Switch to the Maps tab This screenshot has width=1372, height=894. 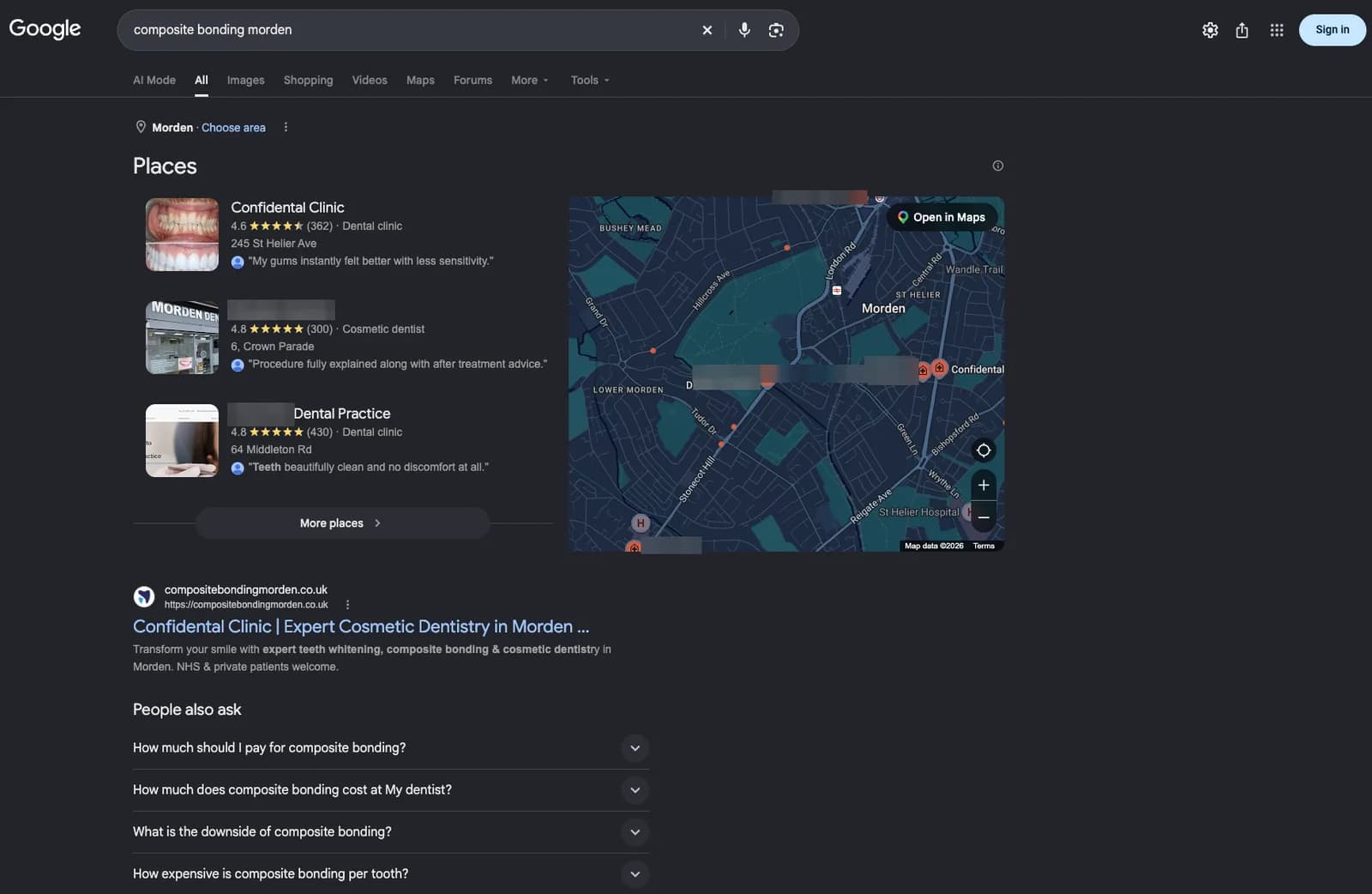click(x=420, y=80)
